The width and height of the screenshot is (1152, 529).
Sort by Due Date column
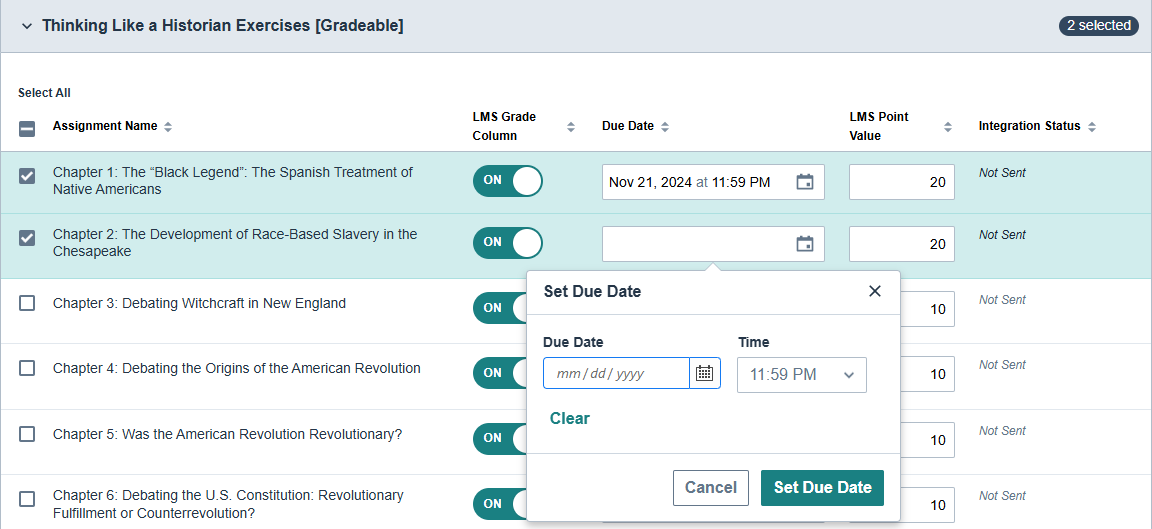(x=665, y=126)
